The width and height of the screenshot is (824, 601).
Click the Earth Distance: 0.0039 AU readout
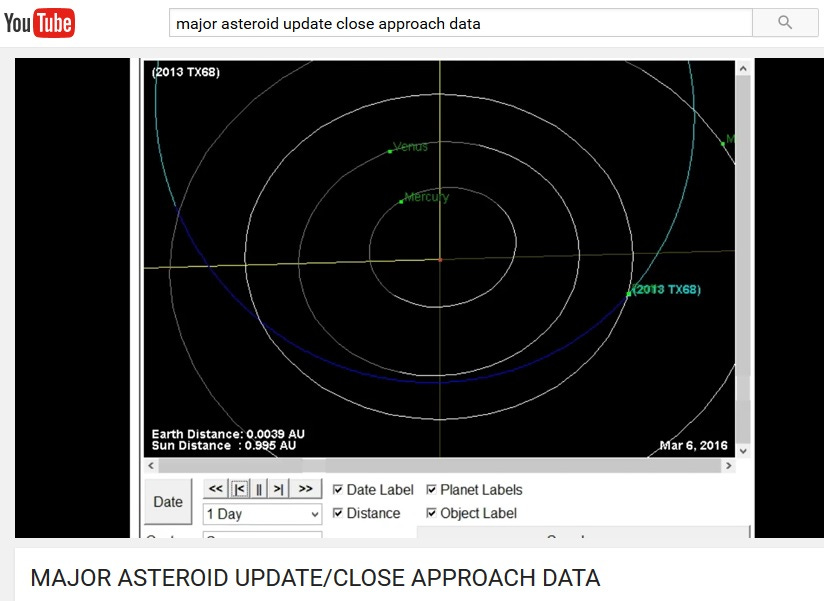click(x=228, y=434)
